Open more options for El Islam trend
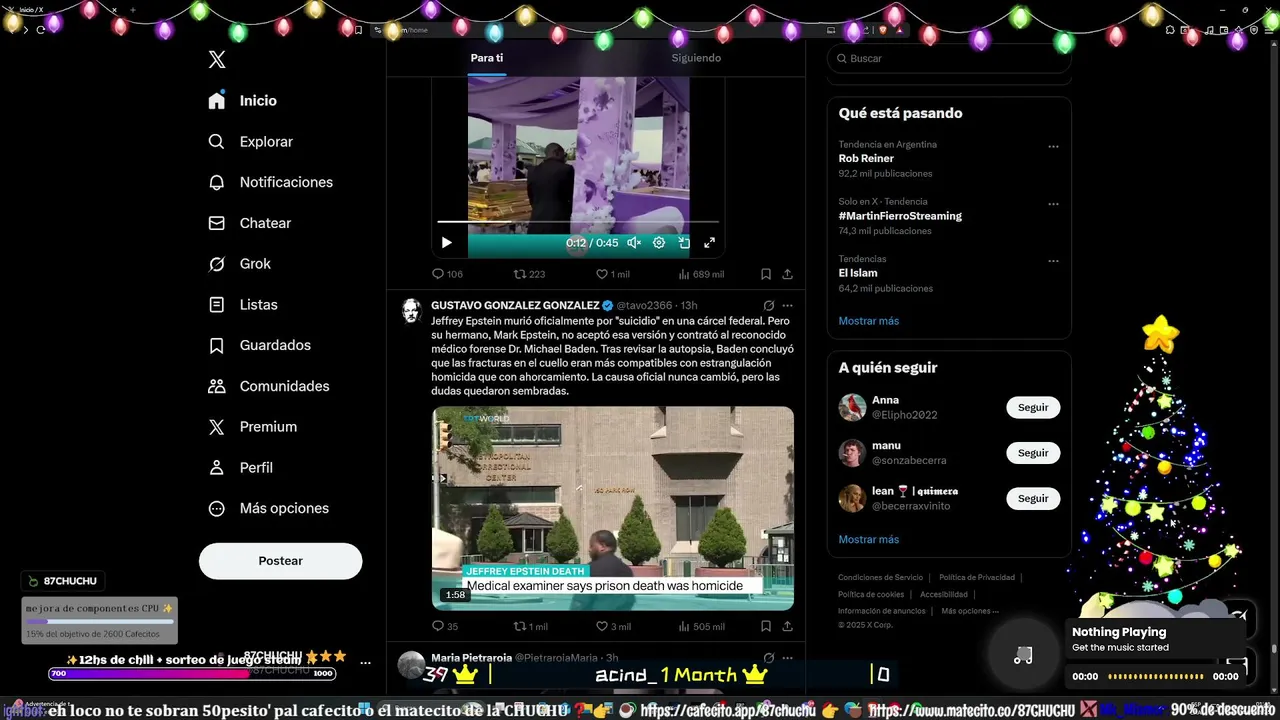Viewport: 1280px width, 720px height. point(1053,261)
